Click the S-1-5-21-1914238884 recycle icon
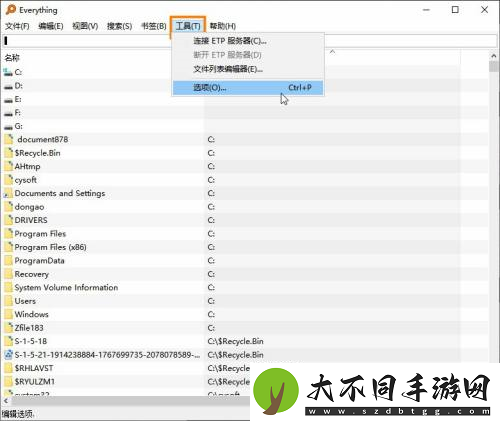 [9, 355]
